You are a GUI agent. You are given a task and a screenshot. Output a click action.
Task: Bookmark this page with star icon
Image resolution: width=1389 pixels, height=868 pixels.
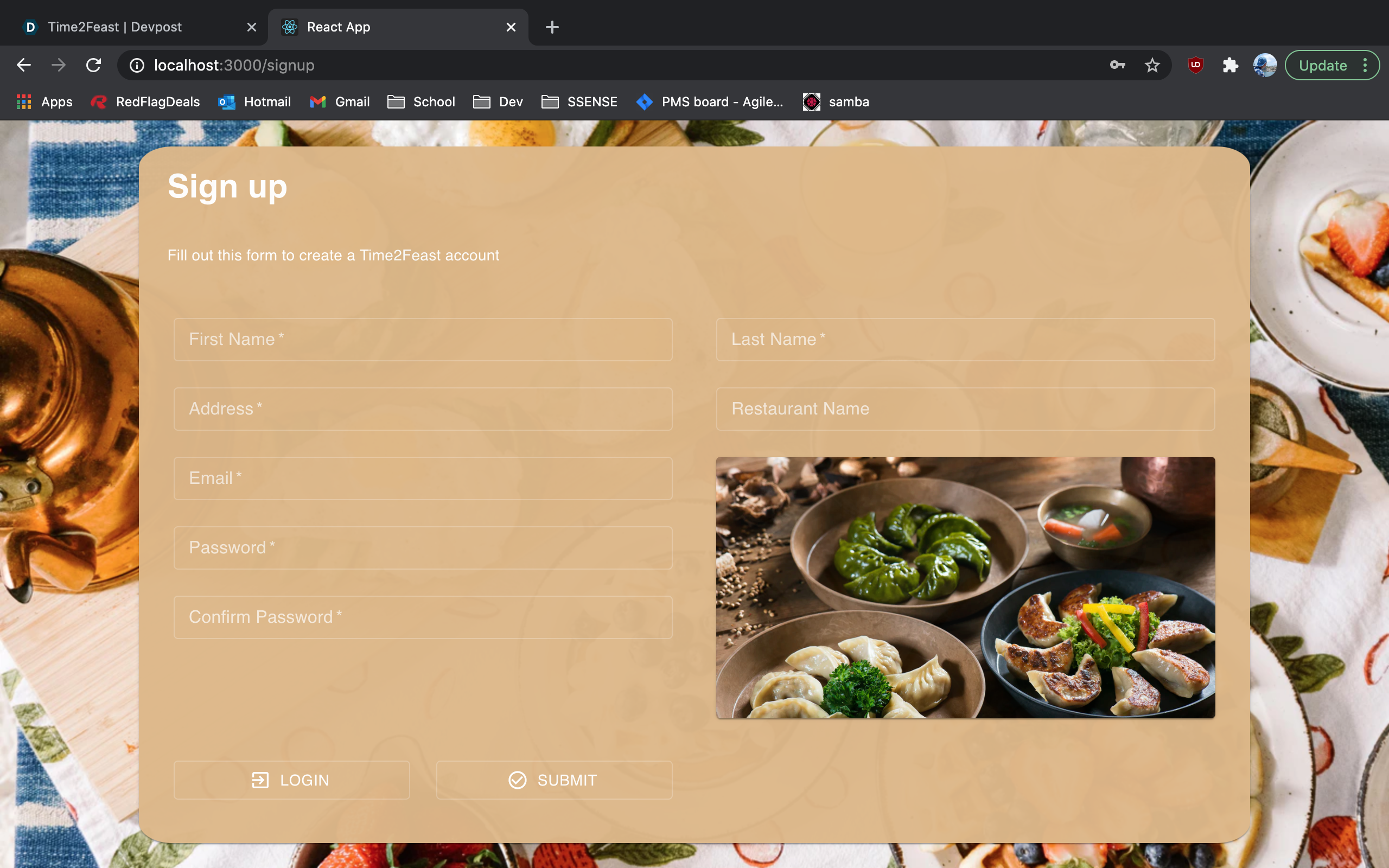coord(1152,65)
